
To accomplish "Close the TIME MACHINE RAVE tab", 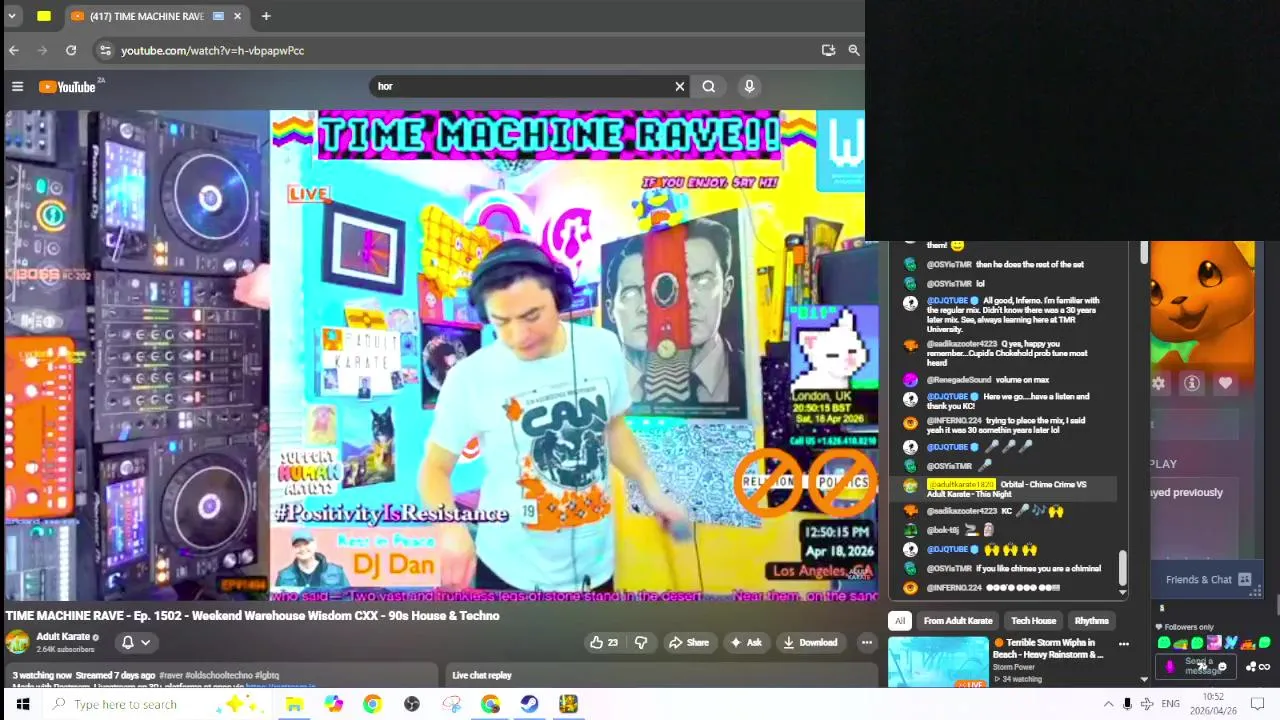I will 238,16.
